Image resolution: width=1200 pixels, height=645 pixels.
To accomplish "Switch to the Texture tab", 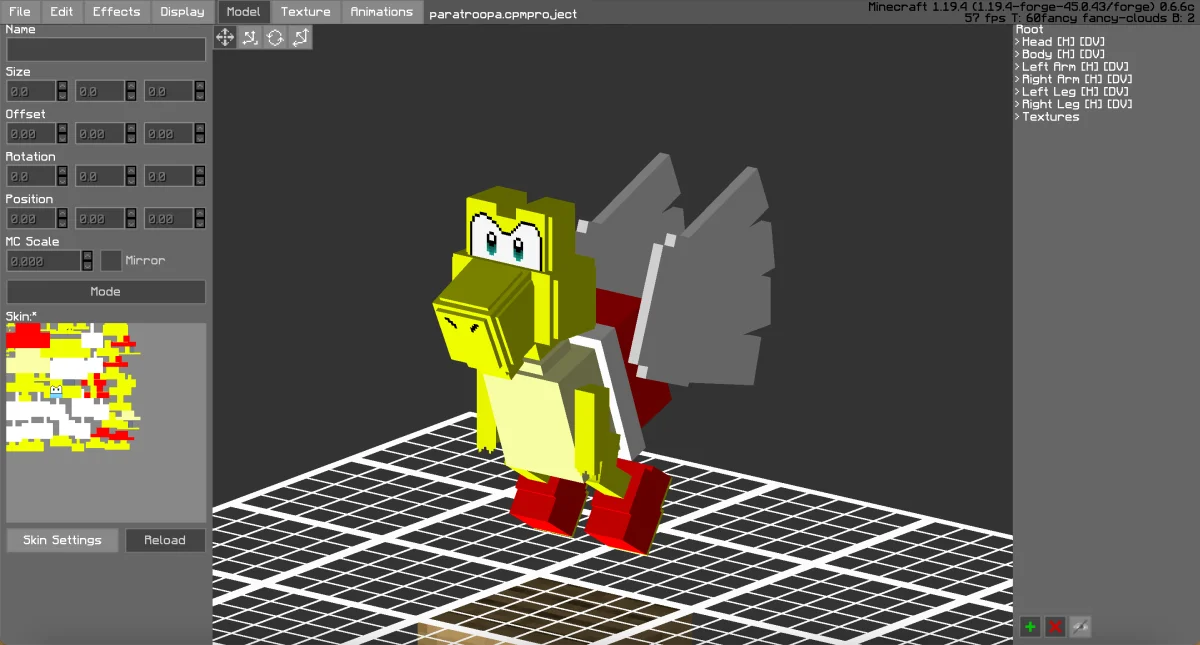I will click(x=306, y=12).
